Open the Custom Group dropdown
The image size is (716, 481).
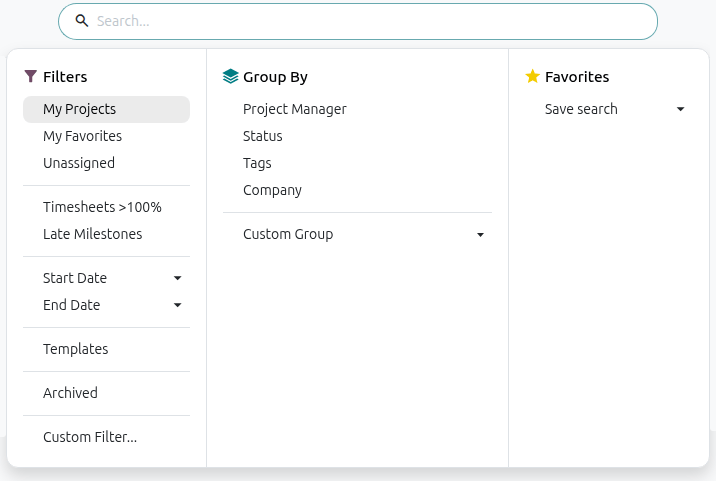pyautogui.click(x=357, y=234)
